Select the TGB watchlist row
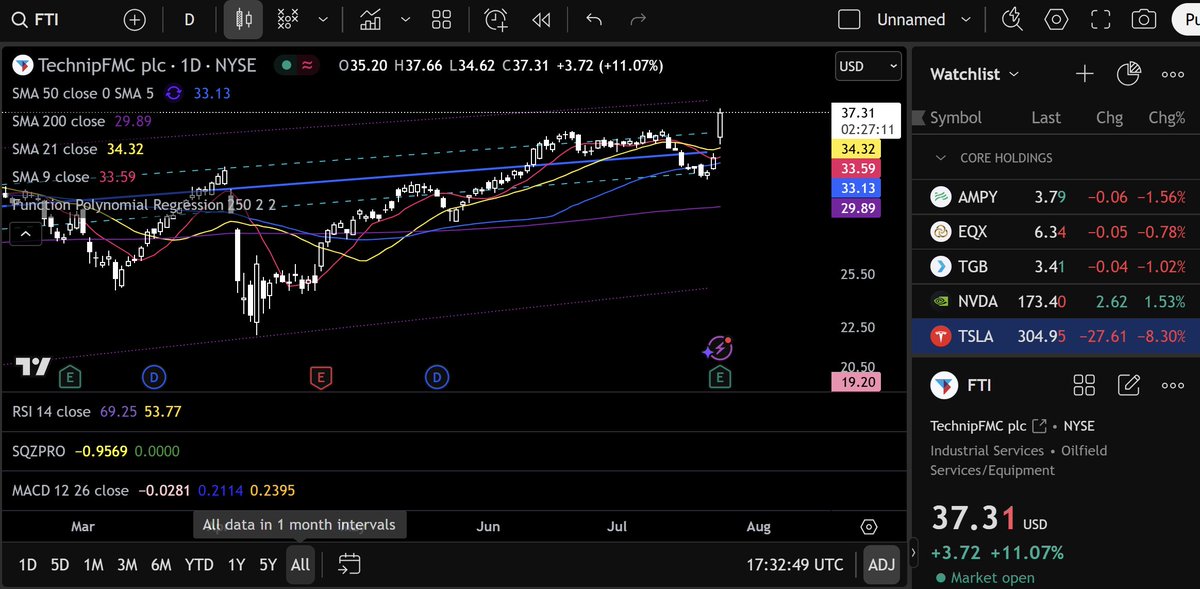This screenshot has height=589, width=1200. tap(1056, 266)
